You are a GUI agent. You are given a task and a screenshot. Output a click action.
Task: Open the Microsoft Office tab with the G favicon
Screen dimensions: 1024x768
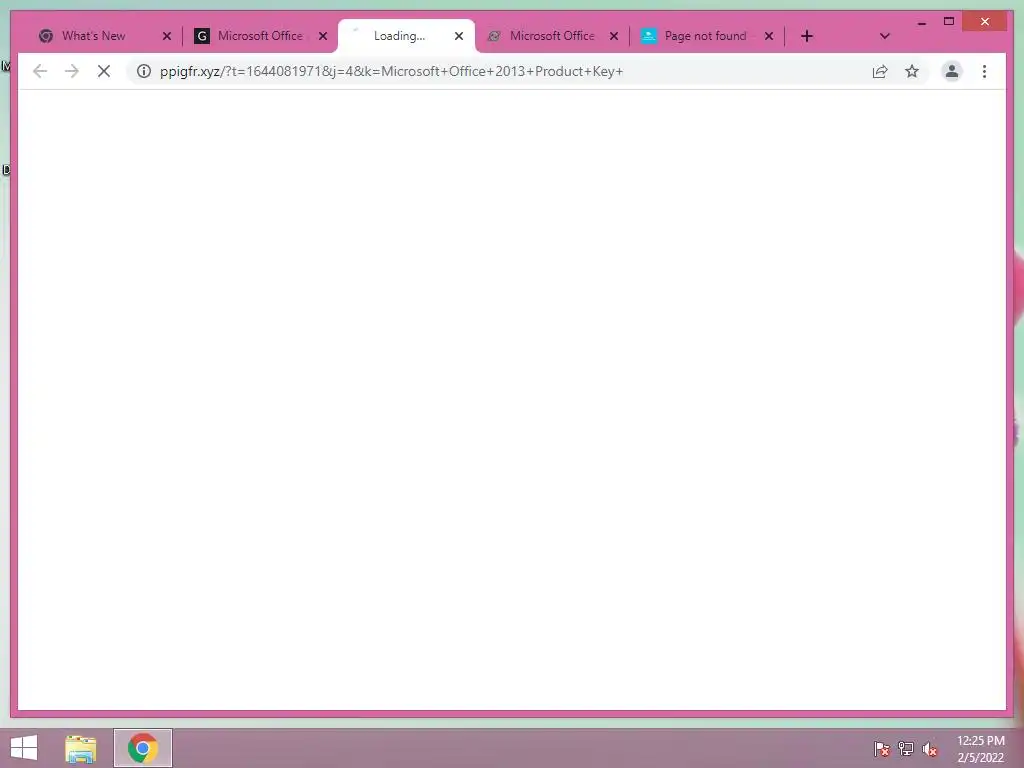[260, 36]
